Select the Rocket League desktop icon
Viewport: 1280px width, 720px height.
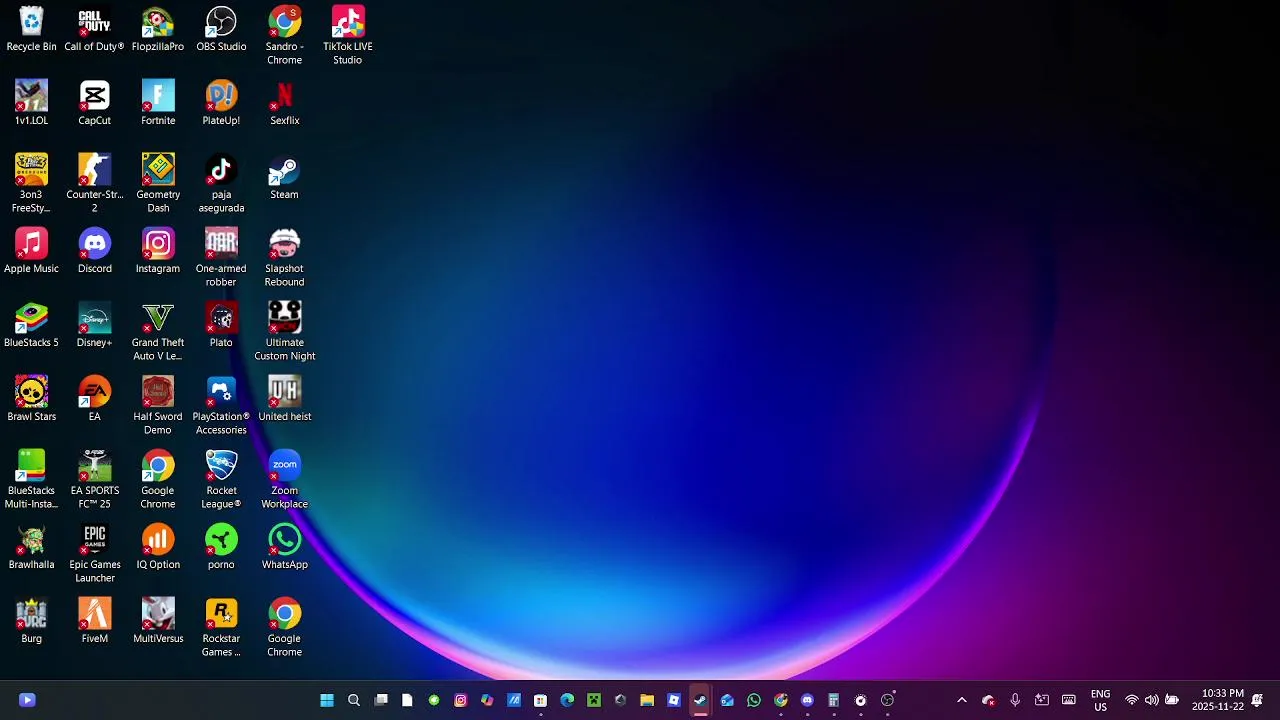click(221, 480)
